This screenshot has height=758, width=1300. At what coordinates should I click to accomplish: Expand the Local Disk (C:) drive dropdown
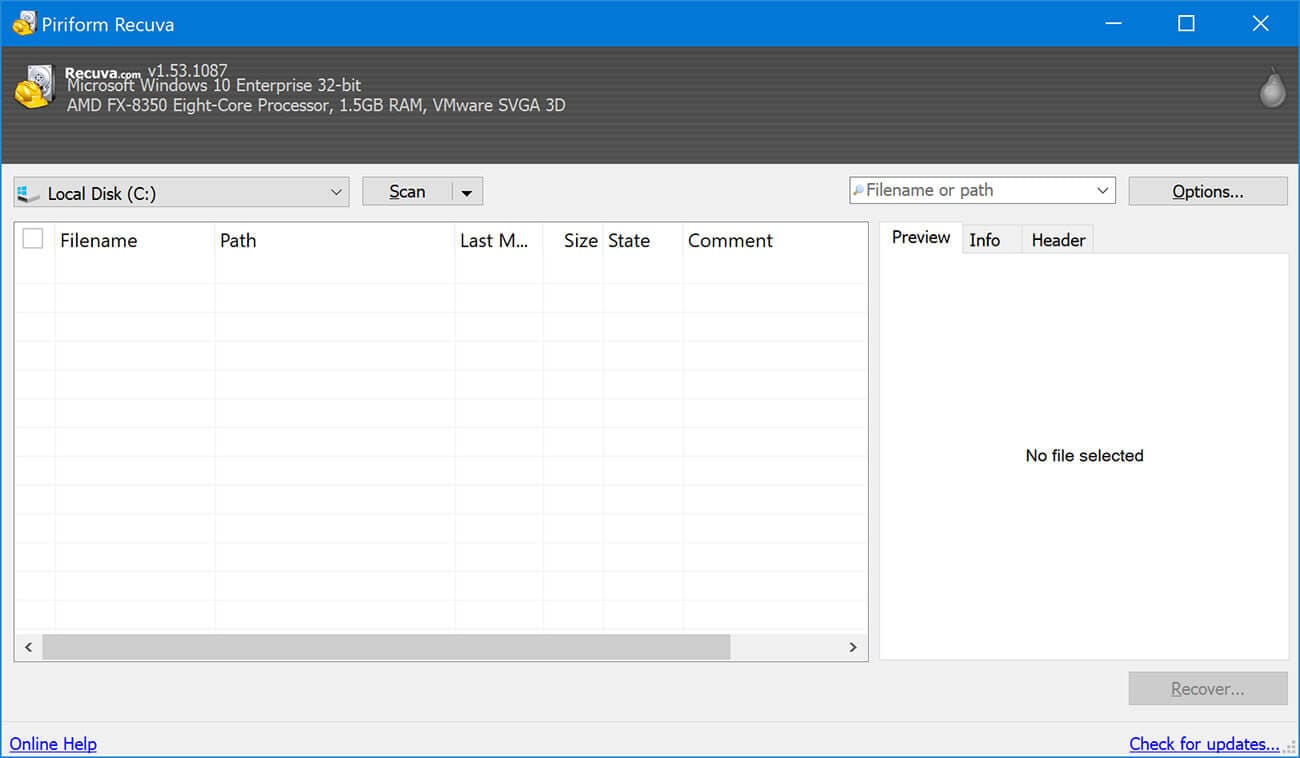click(x=336, y=193)
